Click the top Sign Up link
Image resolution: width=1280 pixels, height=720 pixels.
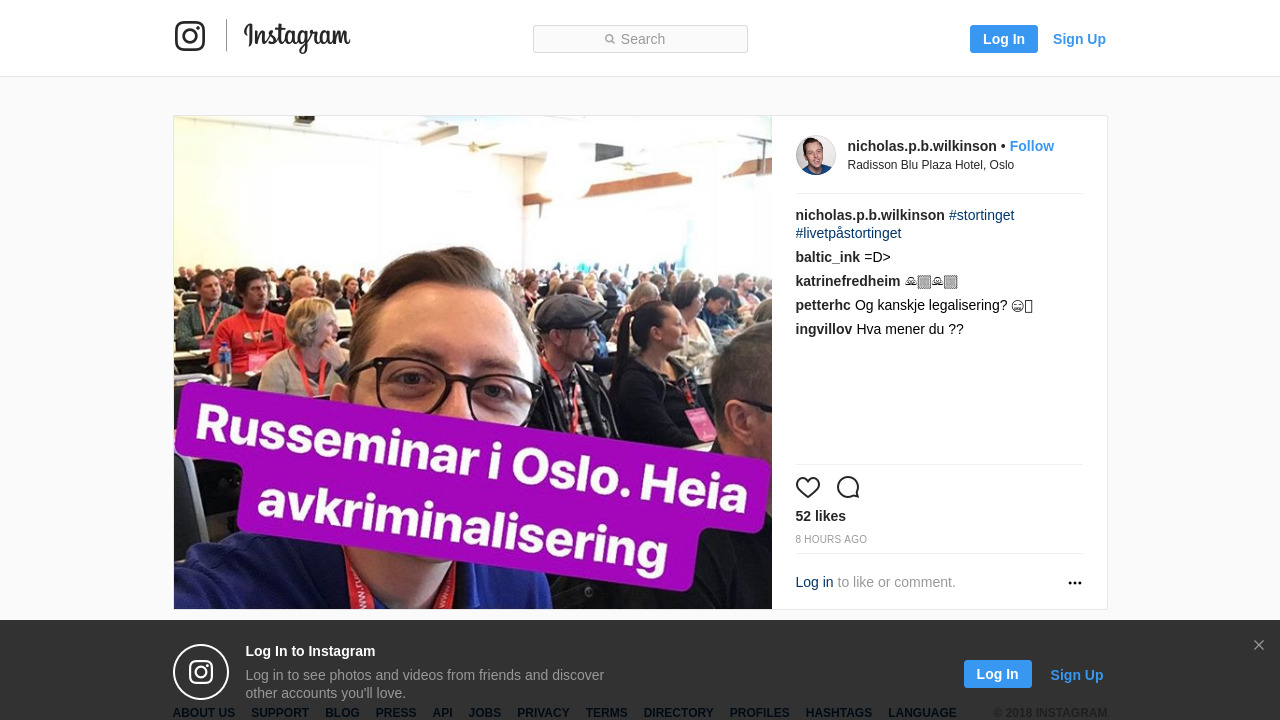click(1079, 39)
